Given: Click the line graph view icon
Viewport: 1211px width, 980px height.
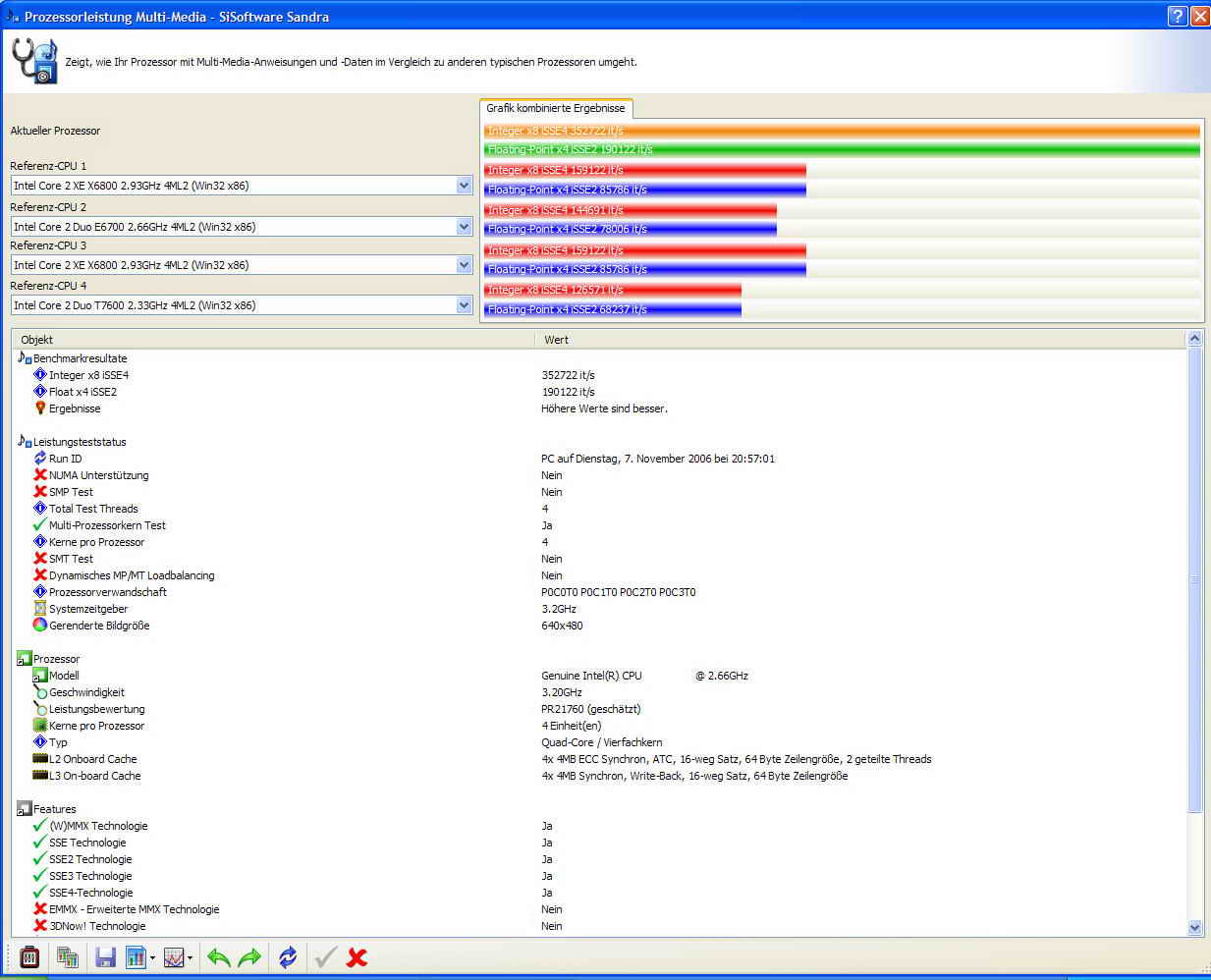Looking at the screenshot, I should point(174,956).
